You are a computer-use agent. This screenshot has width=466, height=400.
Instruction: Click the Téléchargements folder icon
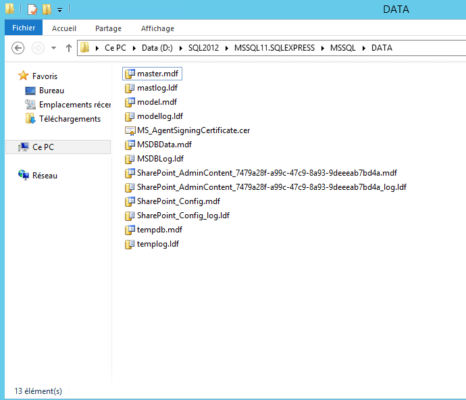[x=30, y=119]
